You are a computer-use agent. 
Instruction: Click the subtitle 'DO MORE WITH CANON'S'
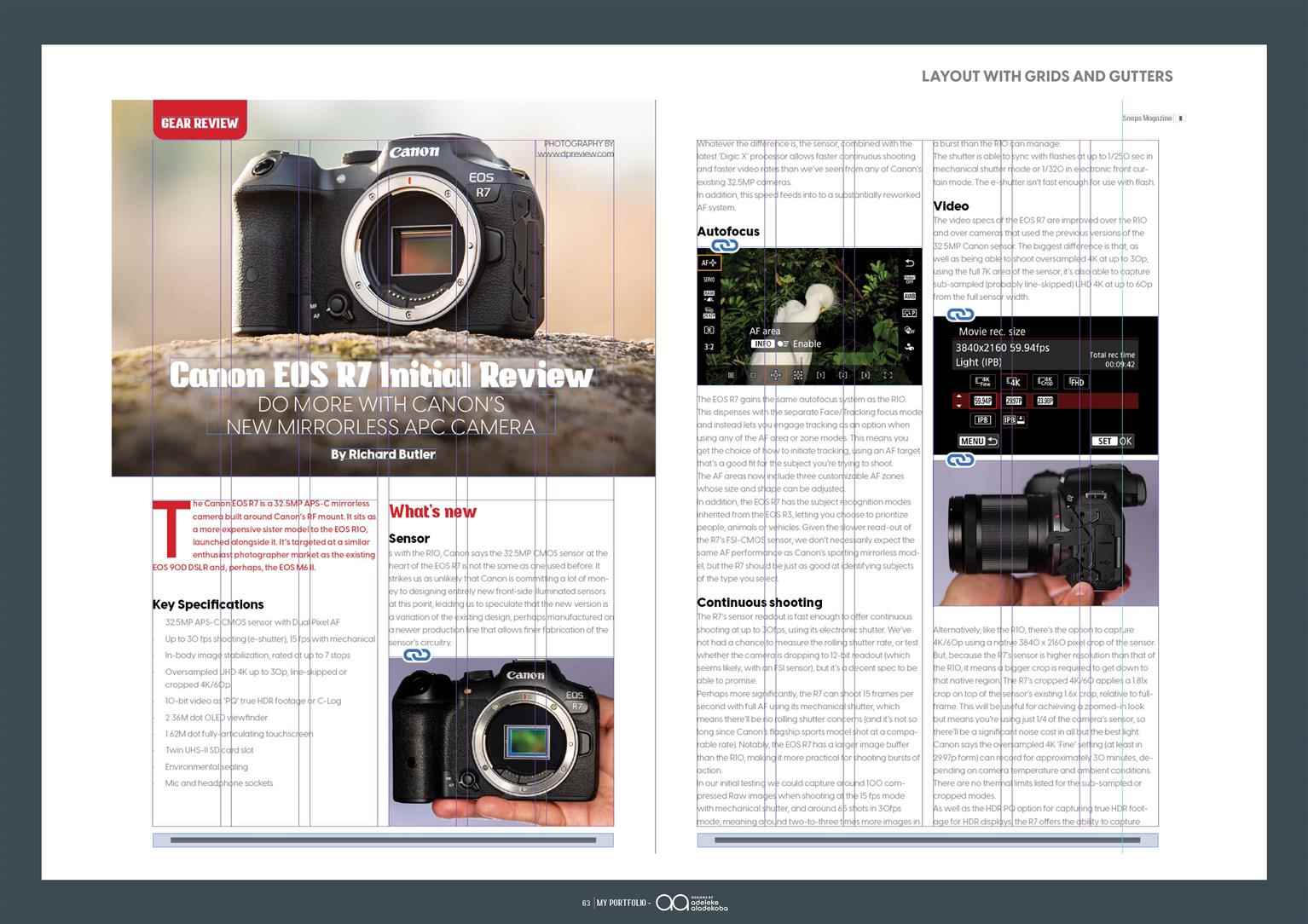tap(381, 404)
